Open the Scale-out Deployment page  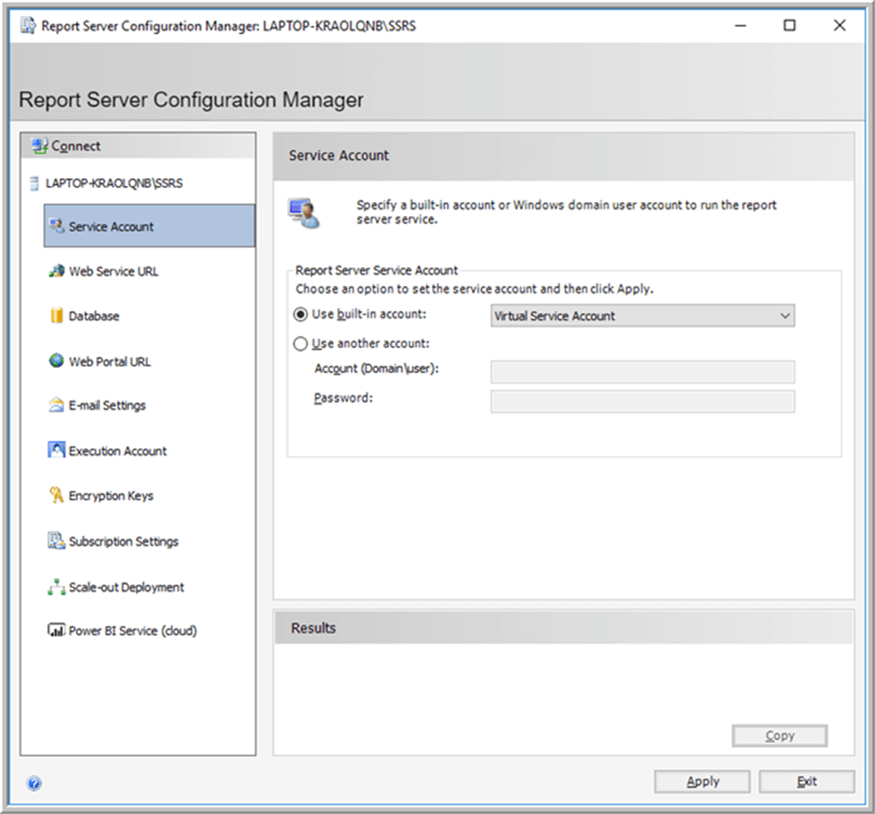127,587
